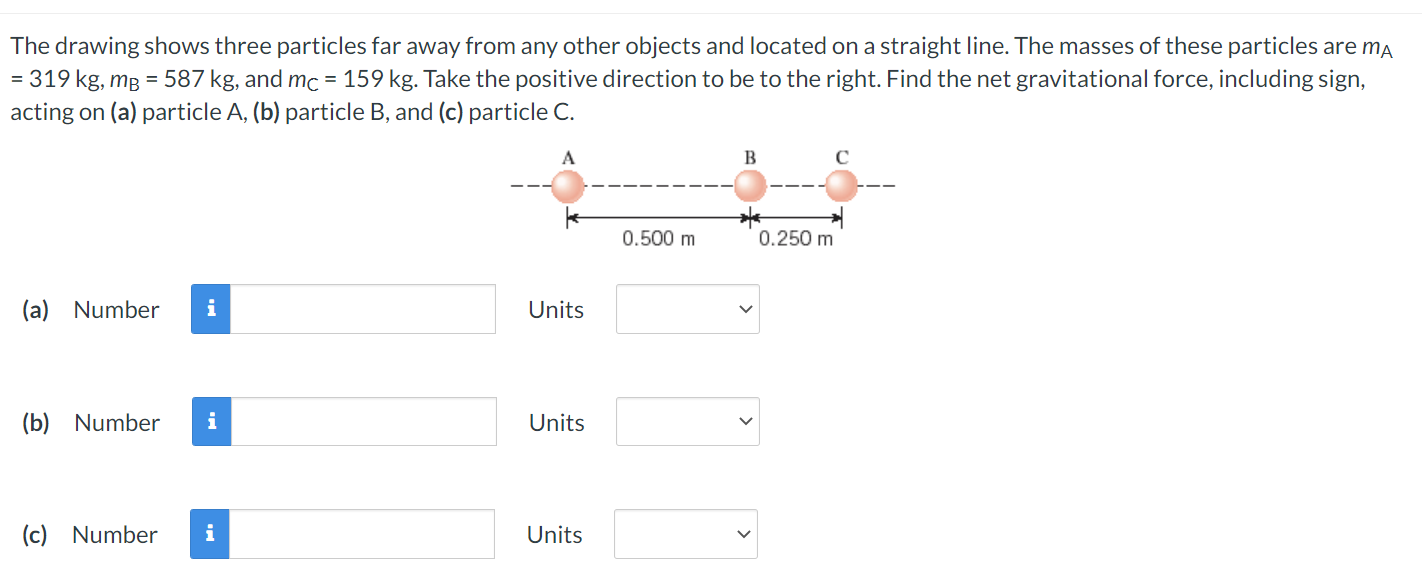The height and width of the screenshot is (576, 1422).
Task: Click particle A in the drawing
Action: (569, 185)
